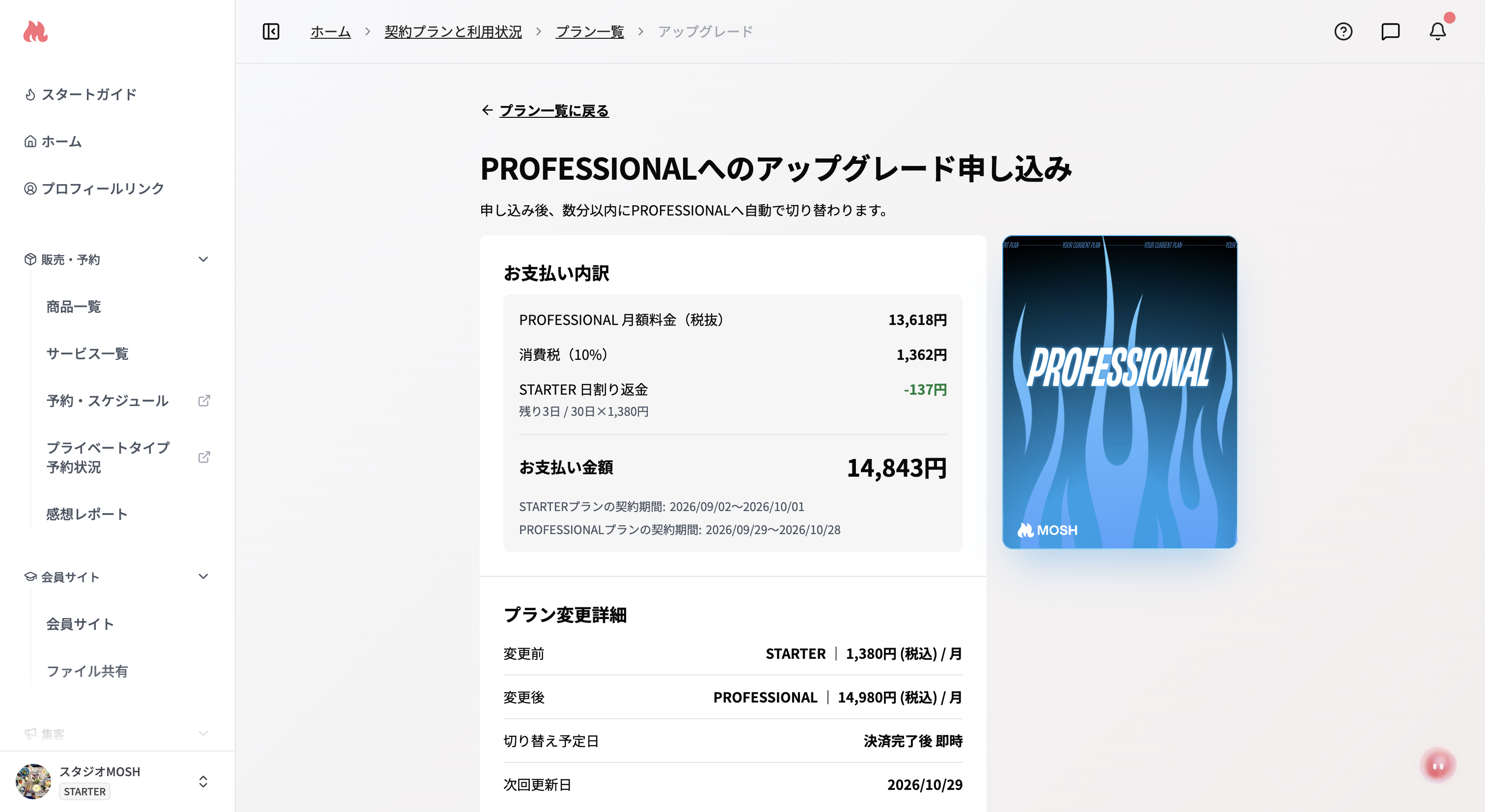Click the 2026/10/29 next renewal date
This screenshot has width=1485, height=812.
pyautogui.click(x=925, y=785)
